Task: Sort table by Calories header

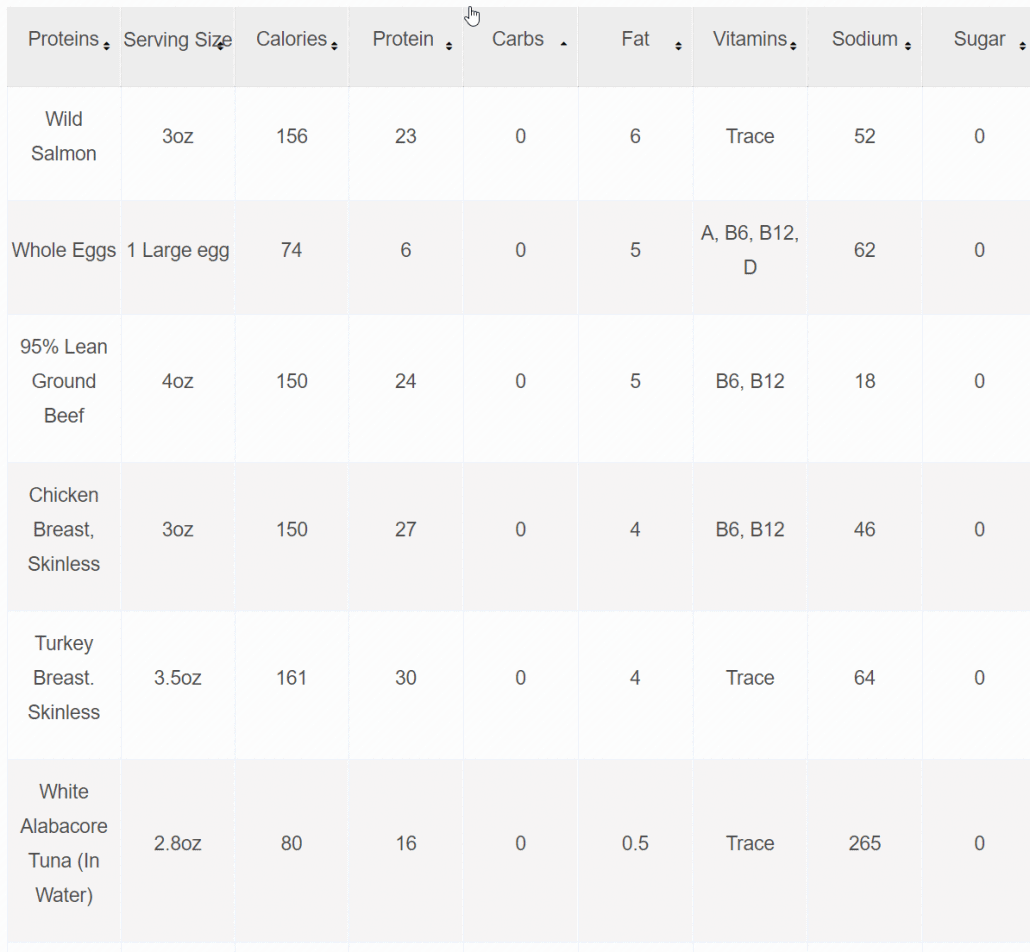Action: [x=291, y=39]
